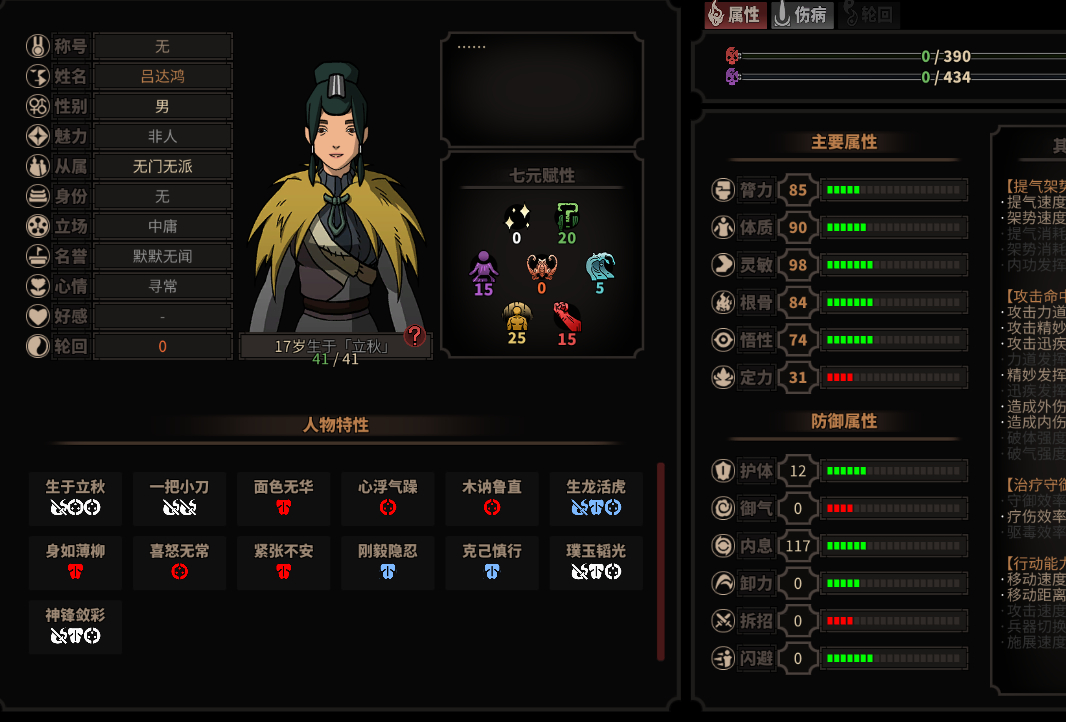The image size is (1066, 722).
Task: Select the 生龙活虎 trait card
Action: (596, 498)
